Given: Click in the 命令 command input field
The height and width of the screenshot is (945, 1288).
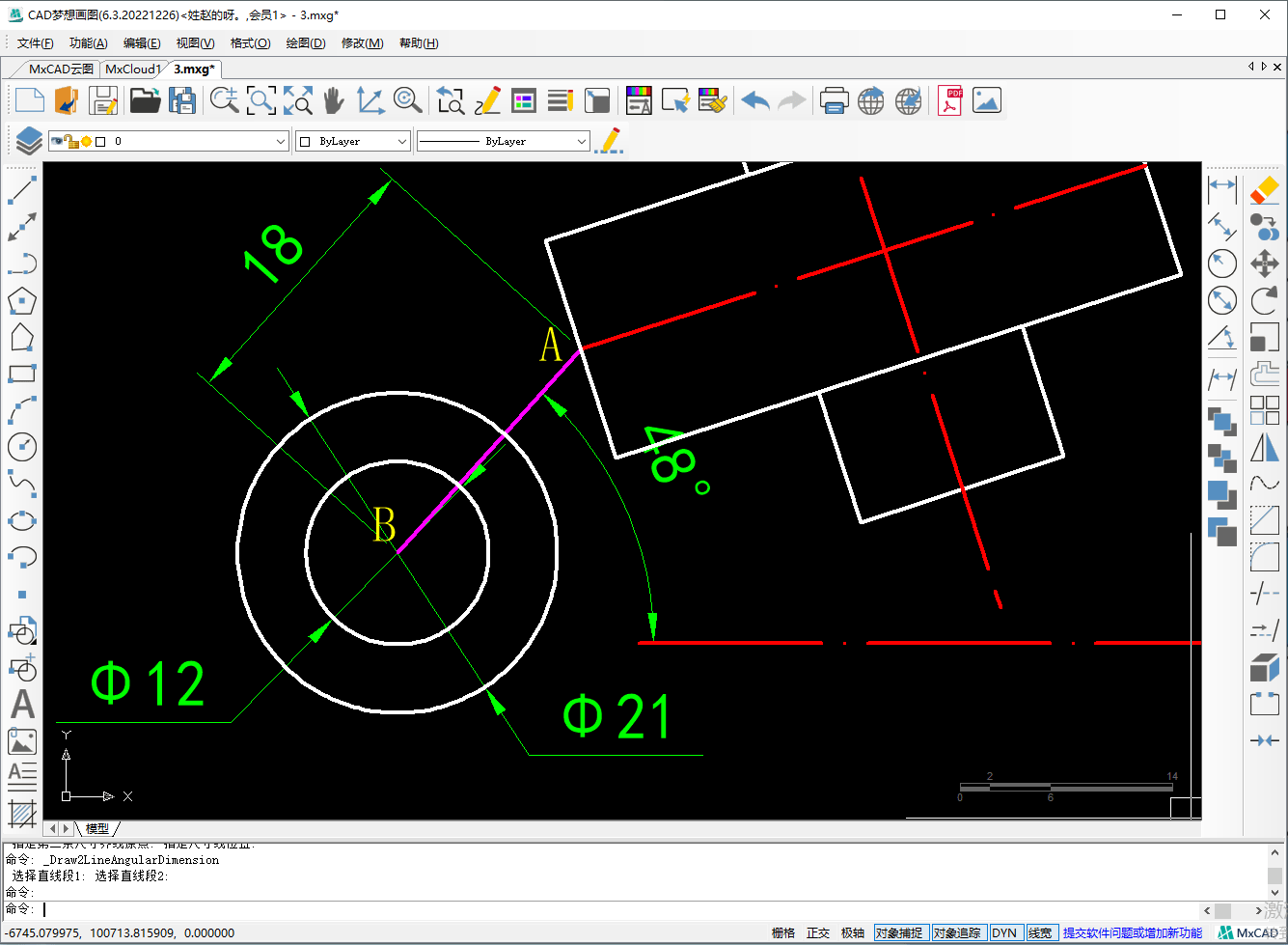Looking at the screenshot, I should pos(617,909).
